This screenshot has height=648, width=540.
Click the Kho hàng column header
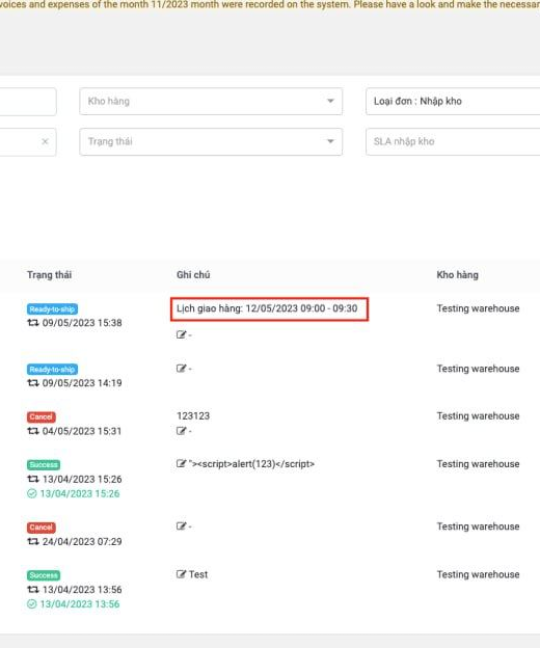457,275
